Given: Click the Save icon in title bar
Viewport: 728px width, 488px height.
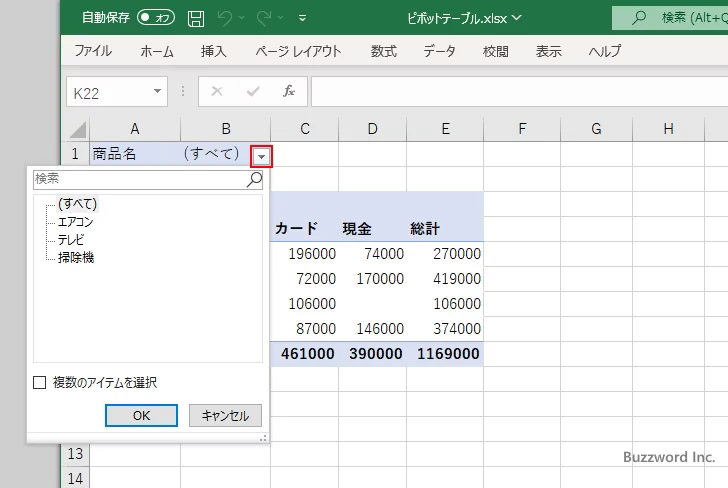Looking at the screenshot, I should click(195, 19).
